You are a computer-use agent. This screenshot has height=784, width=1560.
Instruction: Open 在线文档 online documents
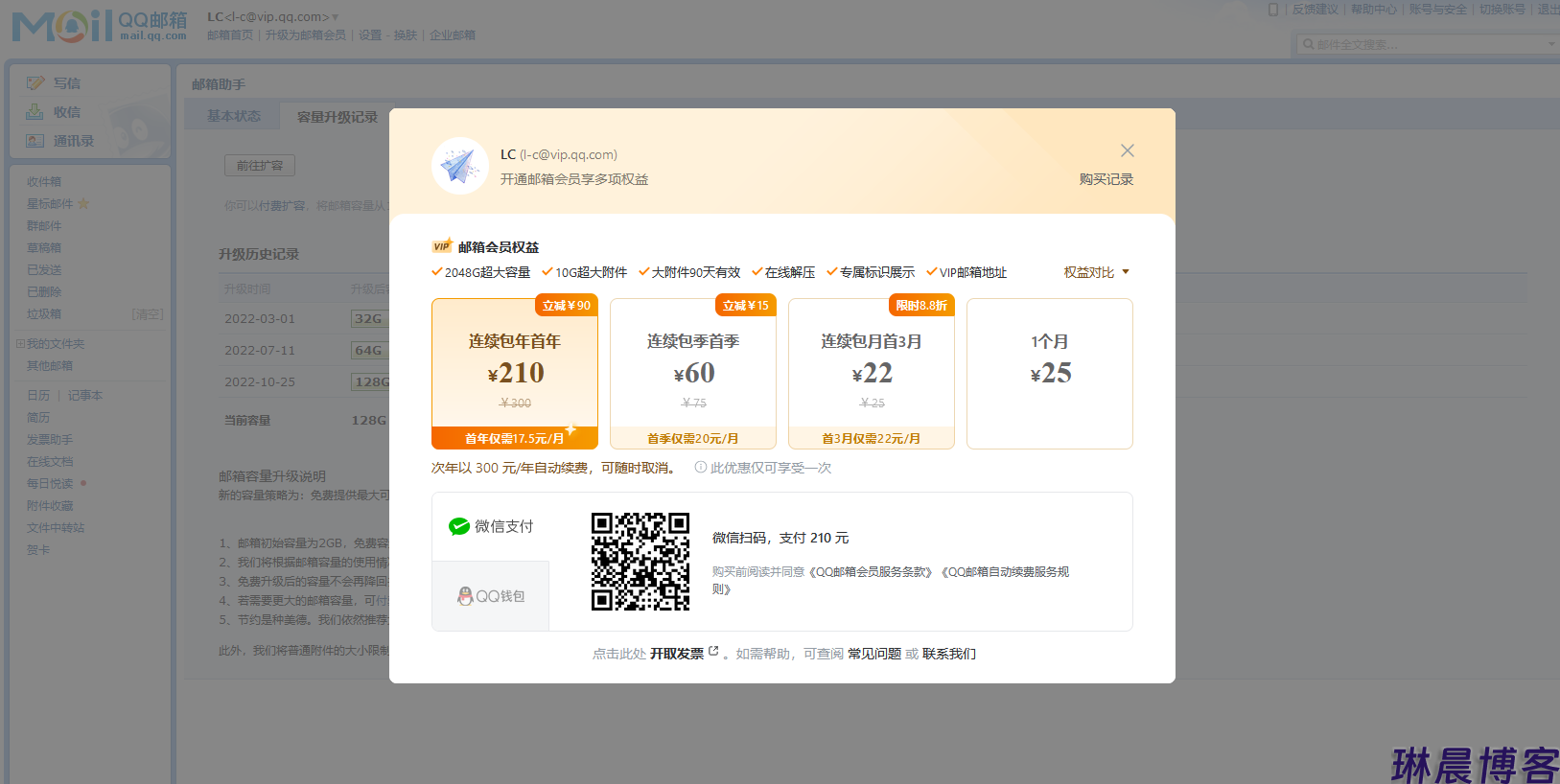tap(50, 462)
